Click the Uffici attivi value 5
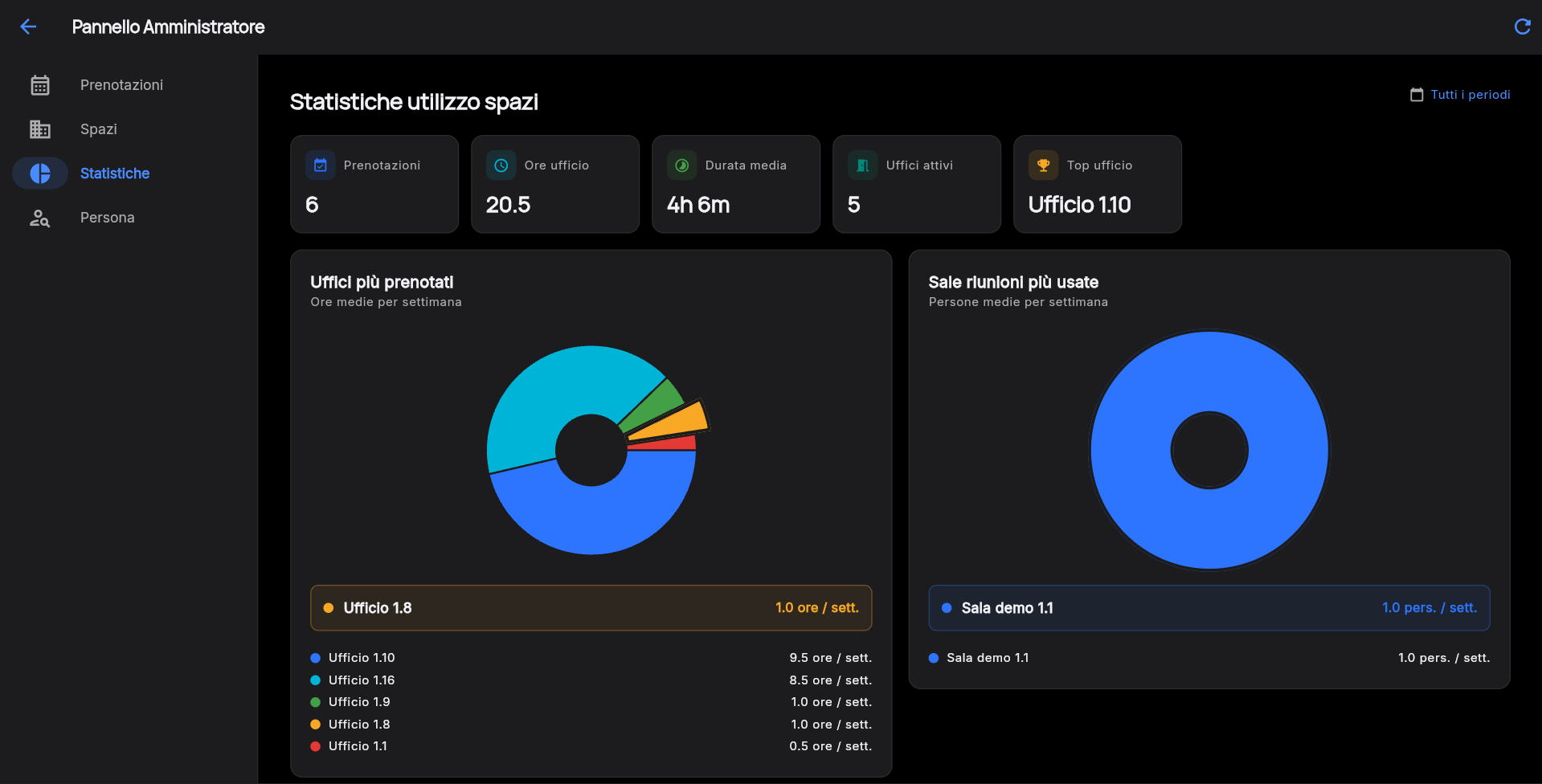The height and width of the screenshot is (784, 1542). coord(853,205)
